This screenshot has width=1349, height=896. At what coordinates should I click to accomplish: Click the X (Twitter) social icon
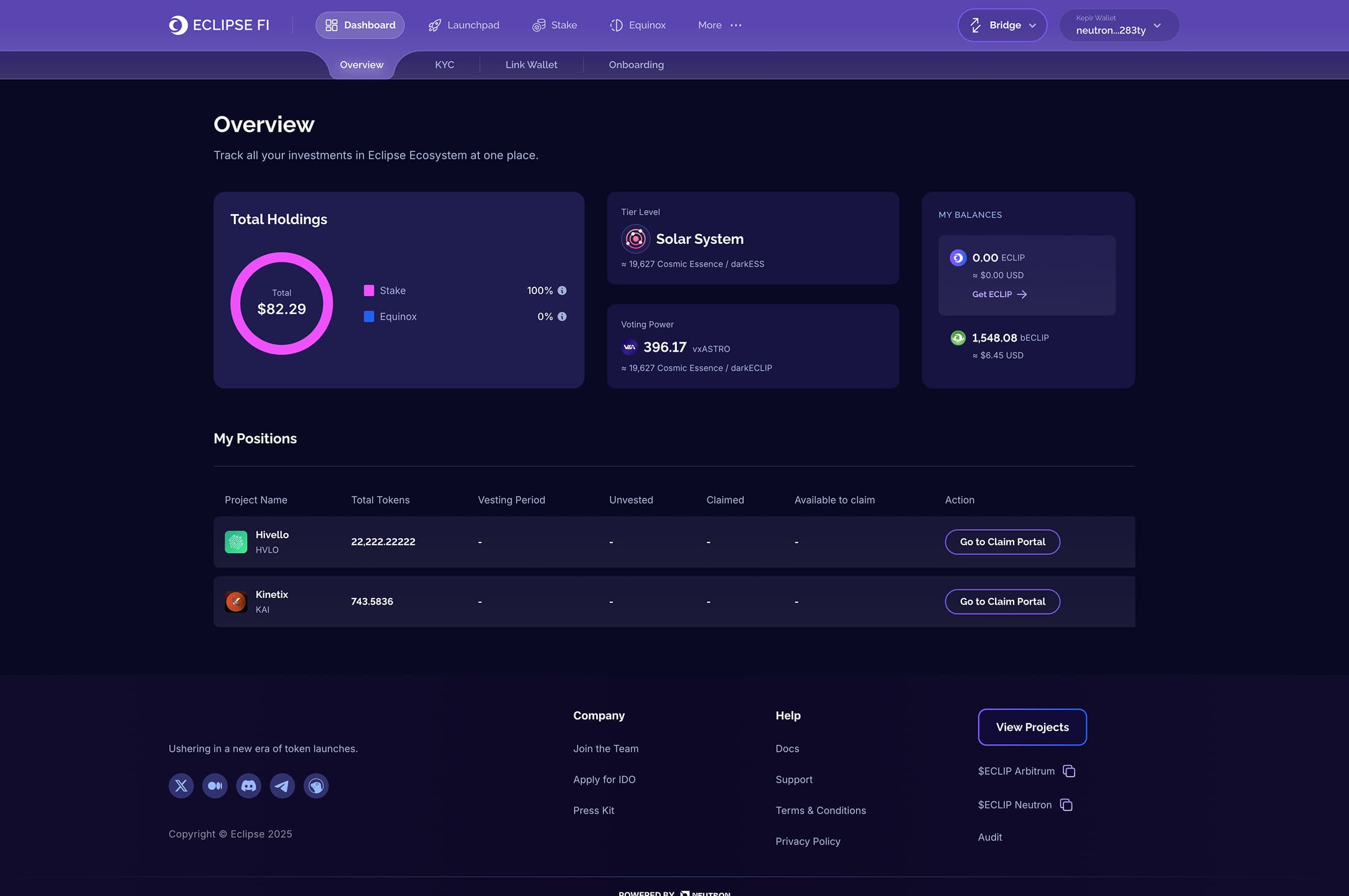[181, 786]
